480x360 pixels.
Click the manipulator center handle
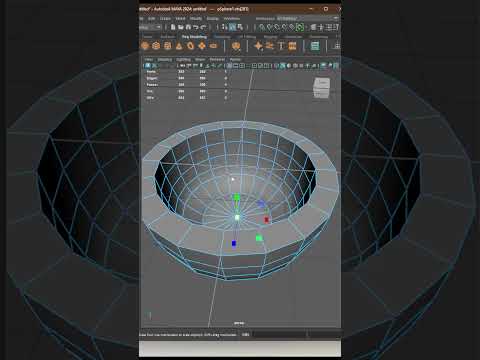237,218
